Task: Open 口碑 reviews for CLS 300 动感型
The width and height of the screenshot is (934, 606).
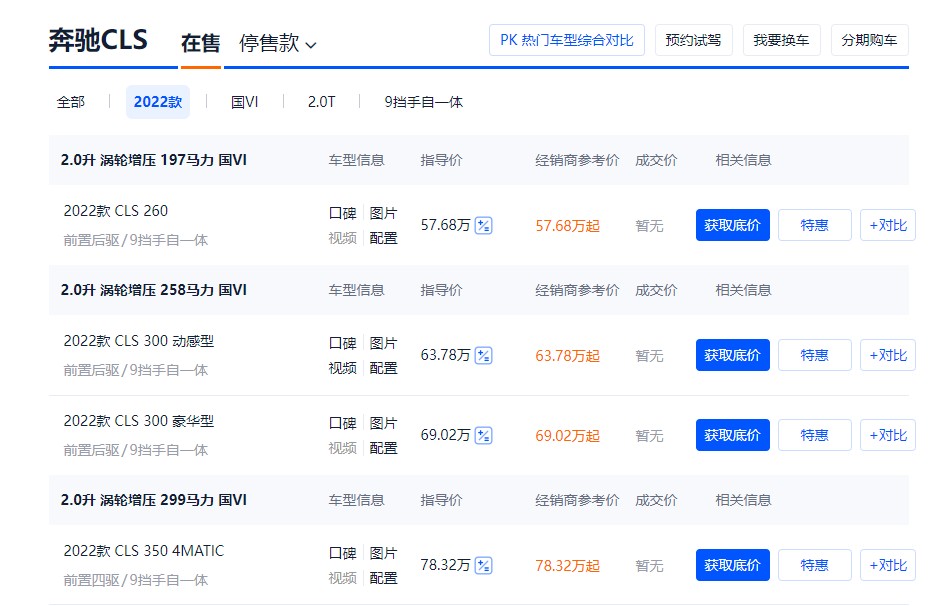Action: pos(343,343)
